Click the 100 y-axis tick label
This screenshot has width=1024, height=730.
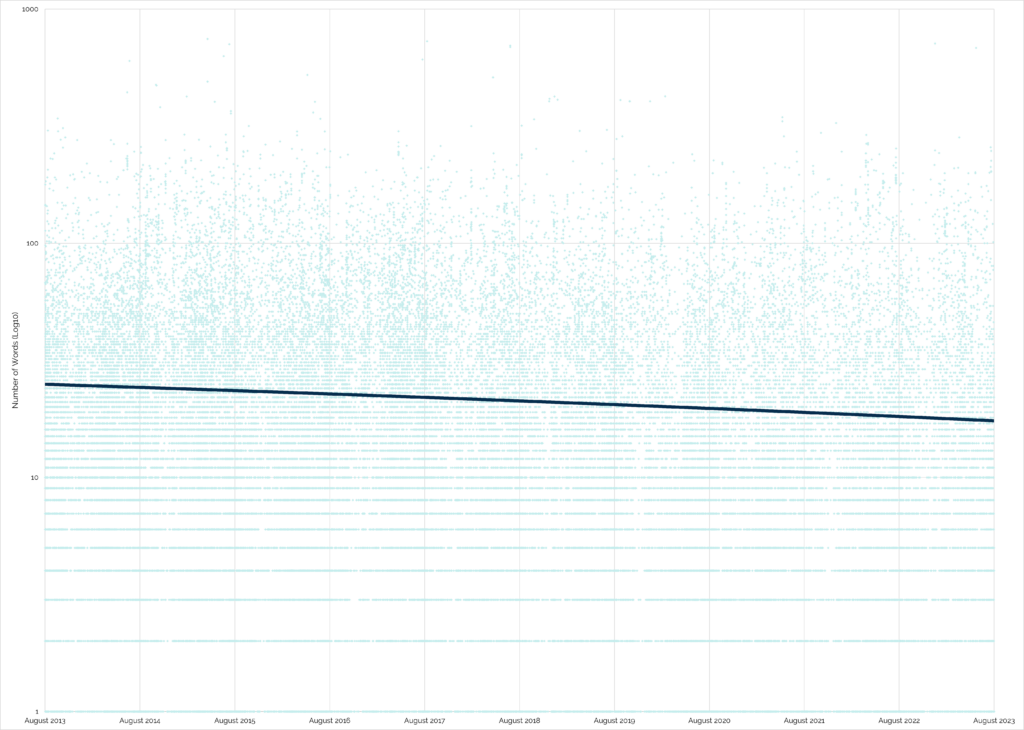coord(31,242)
